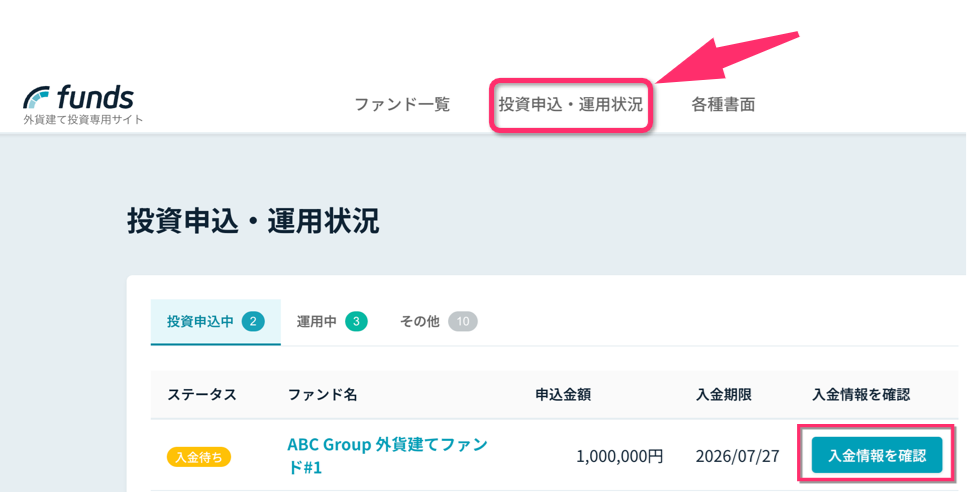
Task: Click the count badge 2 on 投資申込中
Action: coord(253,321)
